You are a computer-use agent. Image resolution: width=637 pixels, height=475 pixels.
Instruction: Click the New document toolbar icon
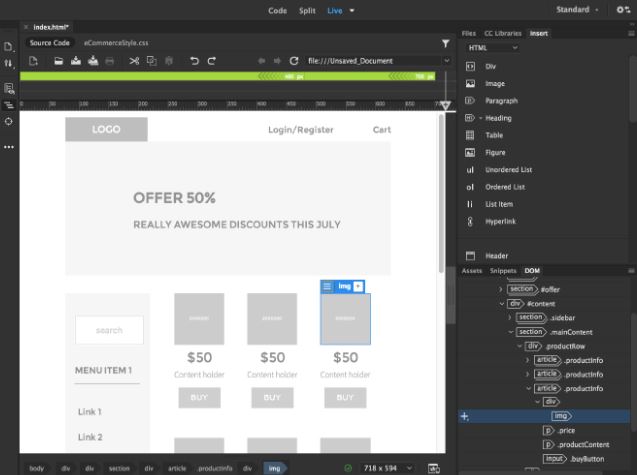[33, 61]
